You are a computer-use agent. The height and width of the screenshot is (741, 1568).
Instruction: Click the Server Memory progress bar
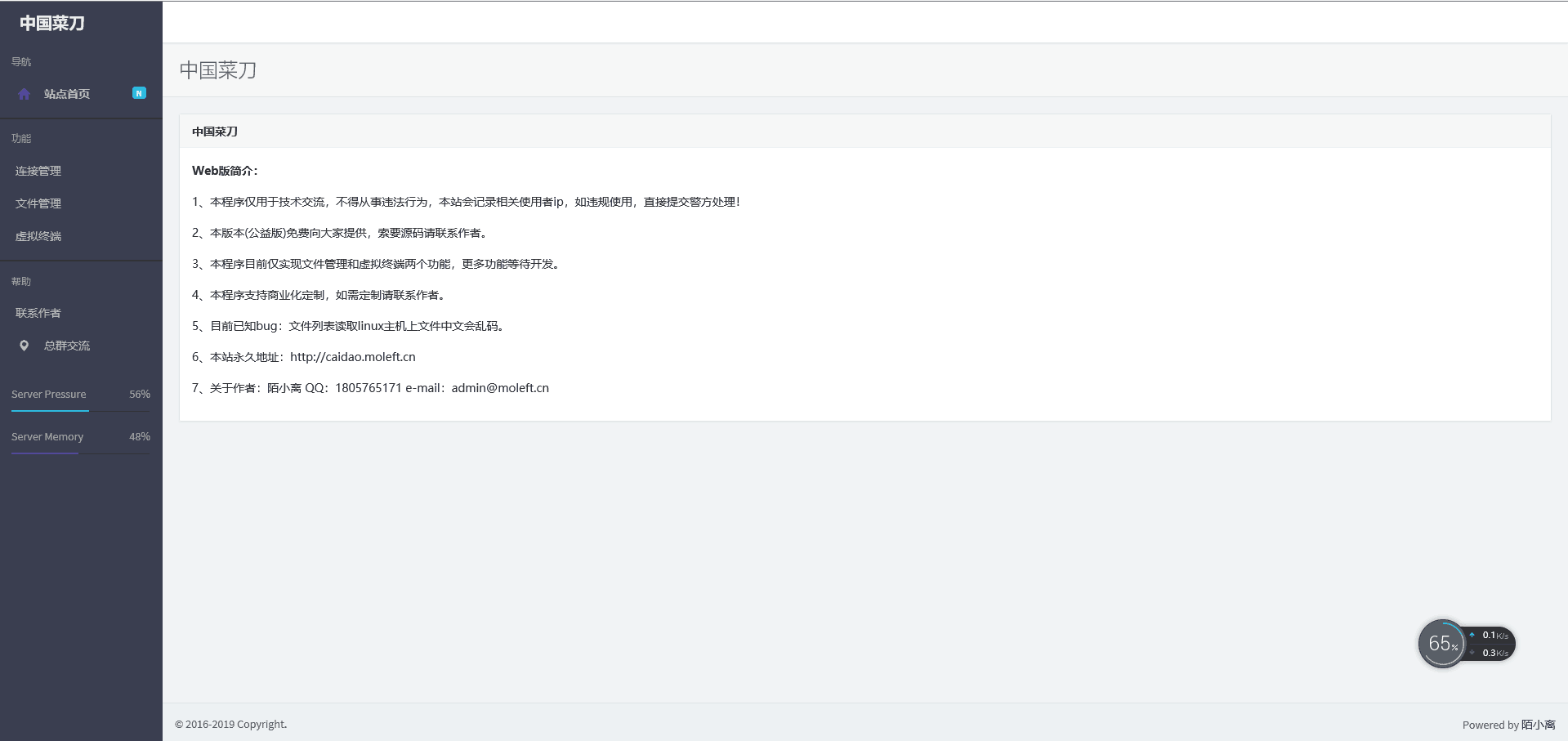81,453
